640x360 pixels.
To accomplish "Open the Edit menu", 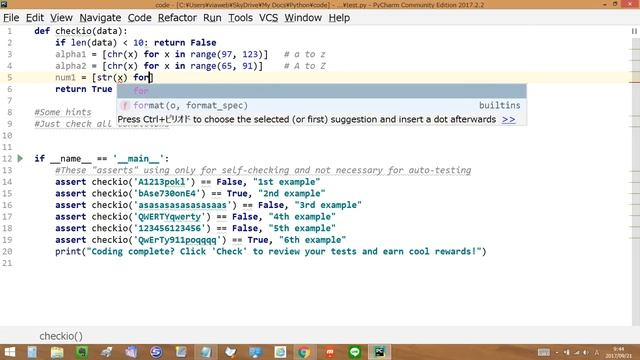I will tap(35, 18).
